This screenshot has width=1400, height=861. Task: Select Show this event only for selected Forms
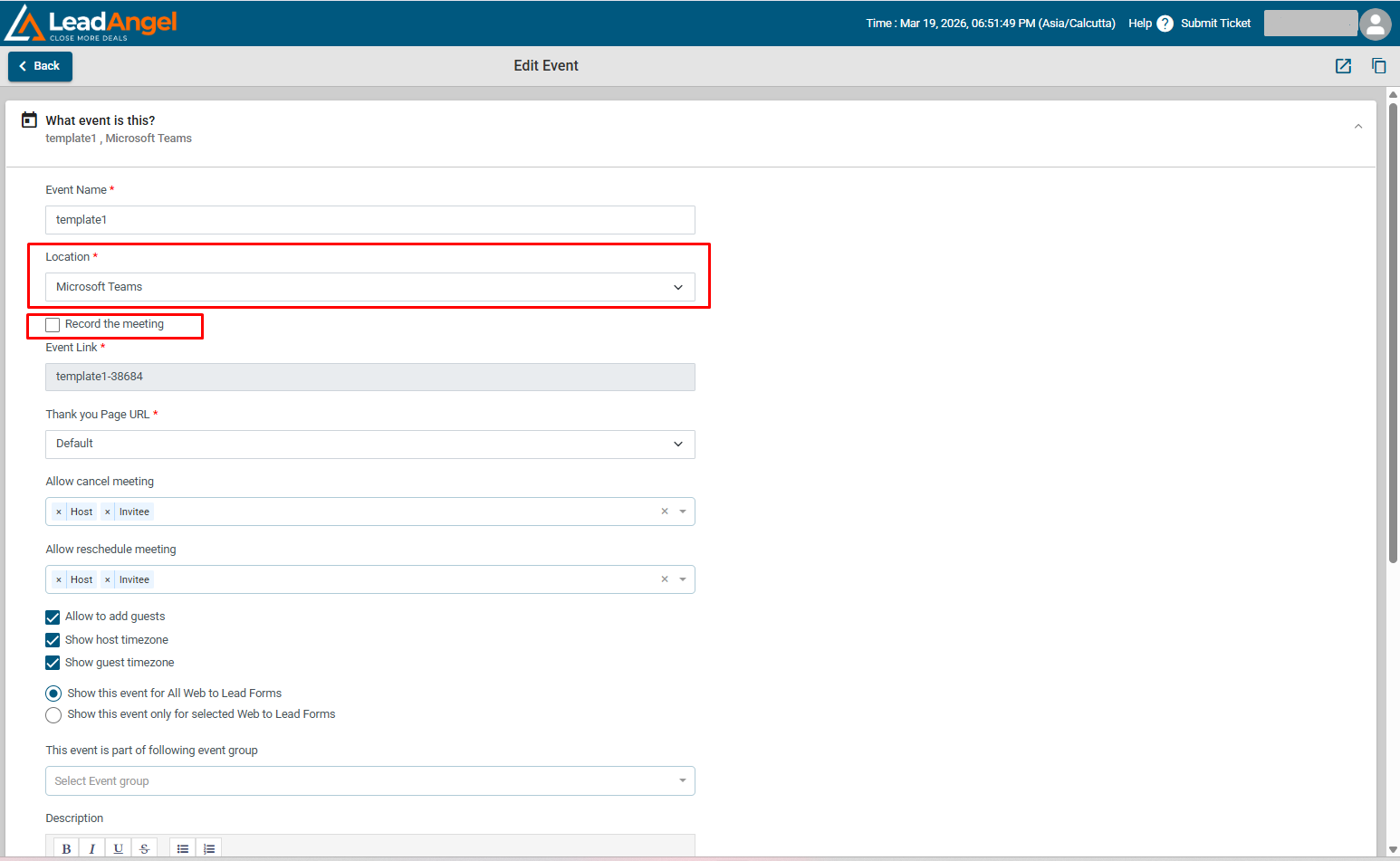pyautogui.click(x=53, y=715)
